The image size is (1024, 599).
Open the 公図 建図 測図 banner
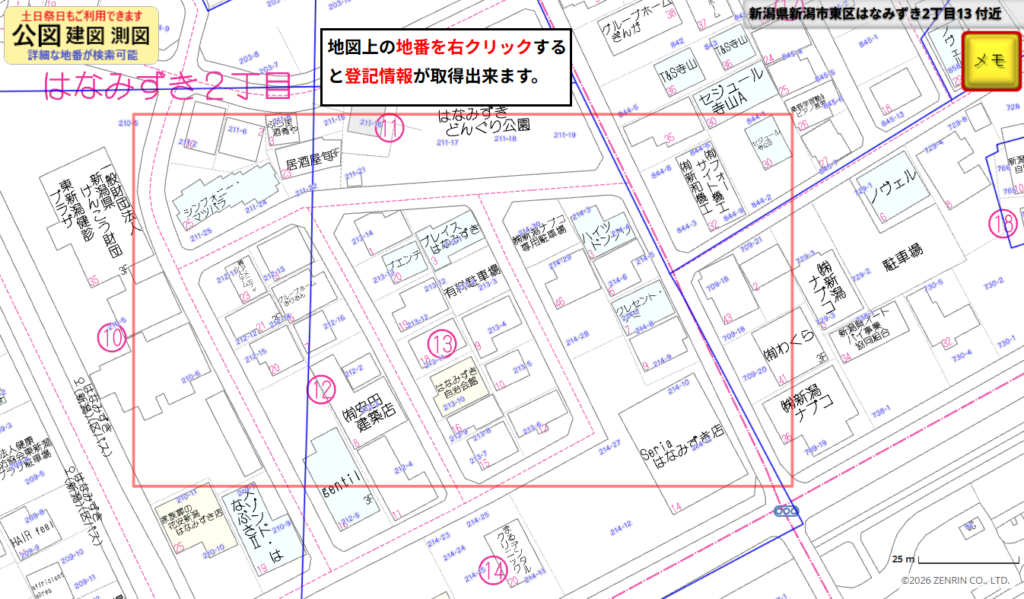point(81,36)
